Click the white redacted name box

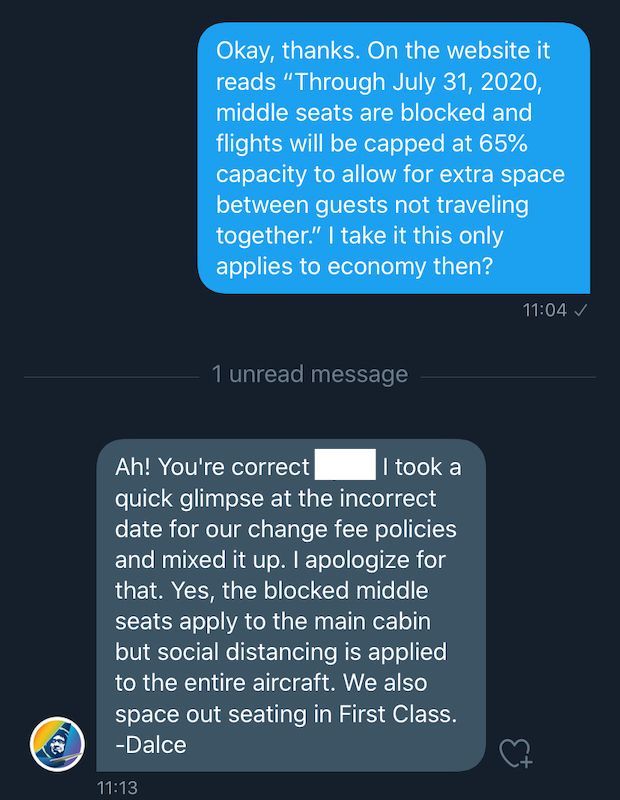(x=345, y=464)
